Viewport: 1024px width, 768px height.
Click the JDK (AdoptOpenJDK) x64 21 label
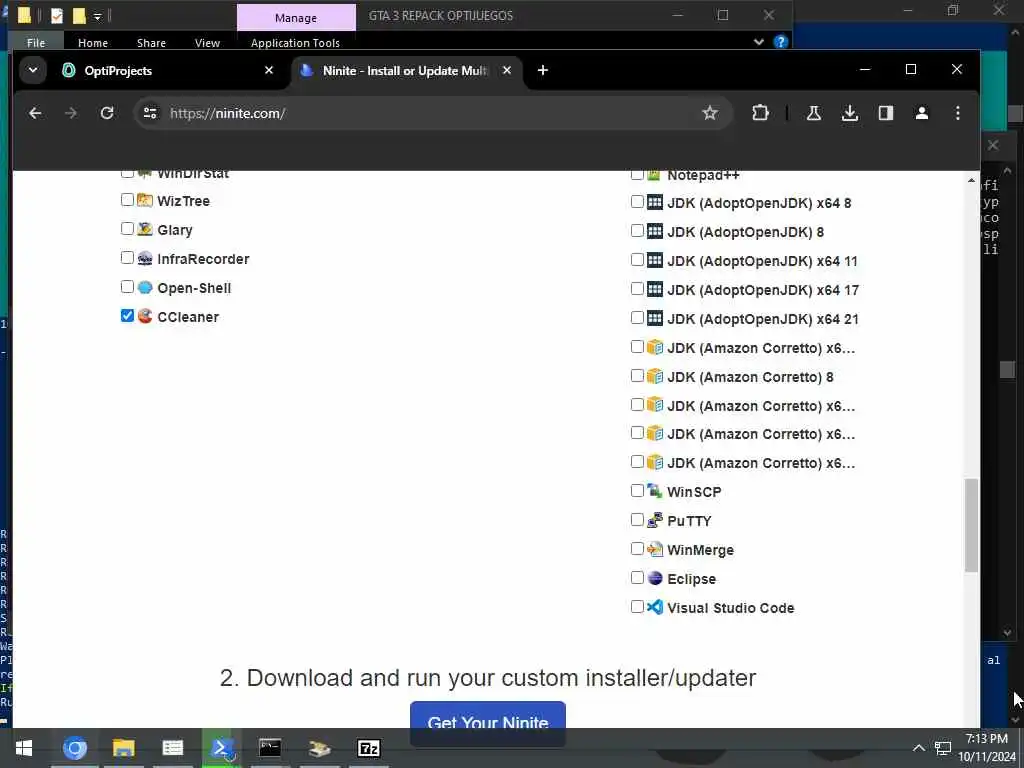(x=763, y=319)
